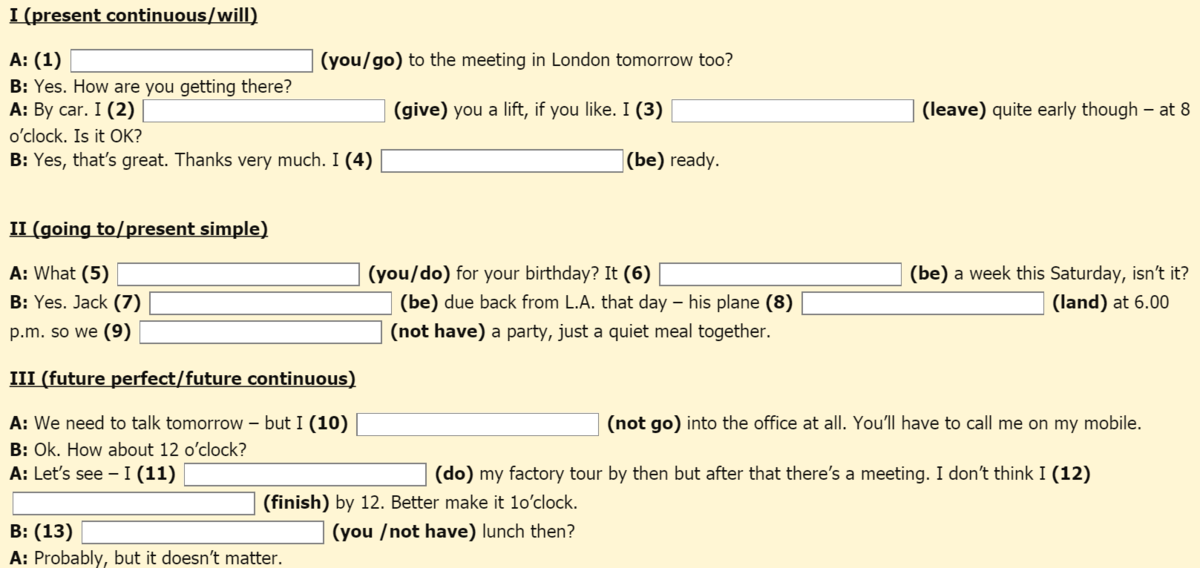Click blank (9) before '(not have) a party'

tap(261, 332)
